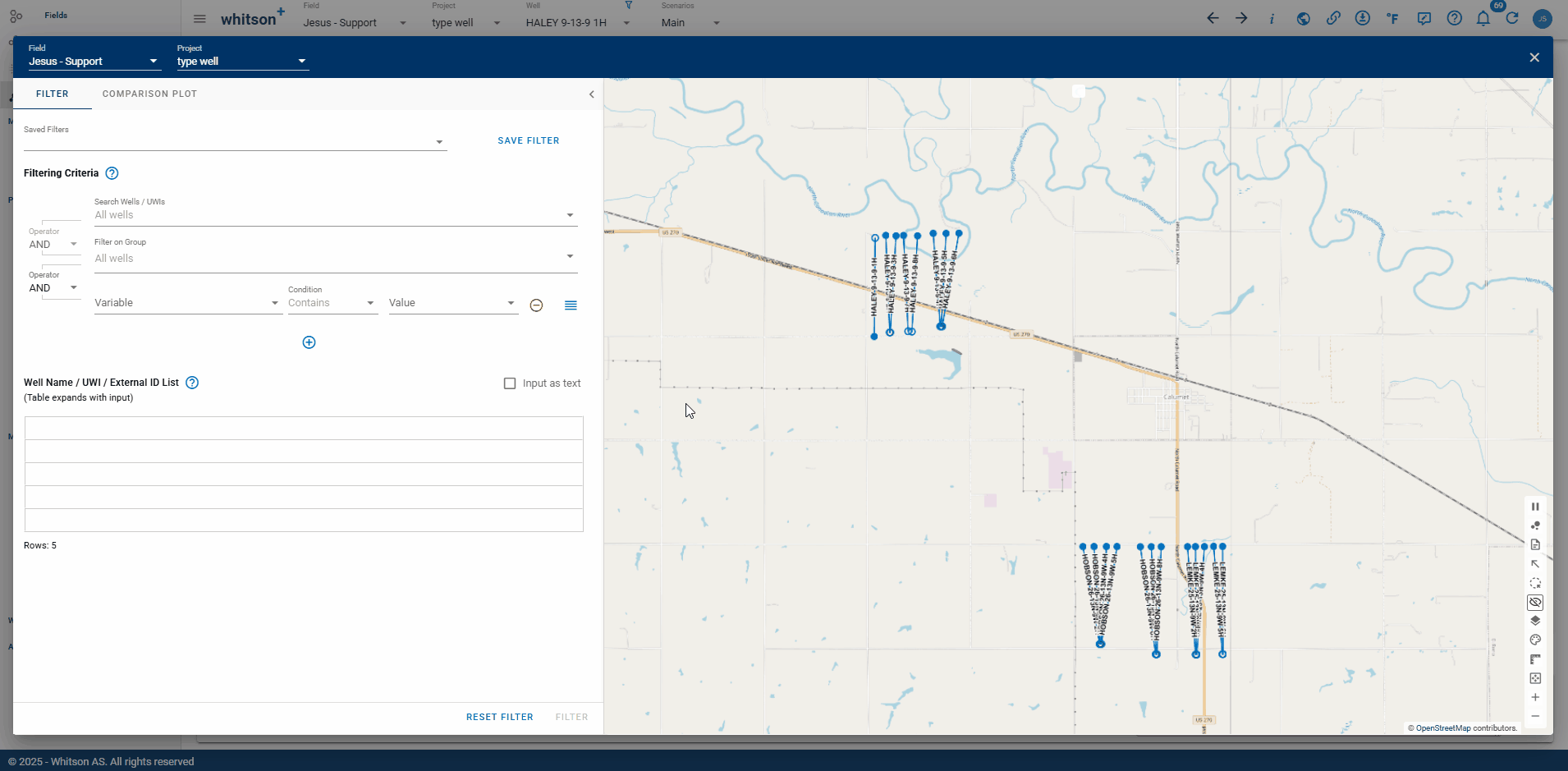Open Filtering Criteria help icon

(x=112, y=173)
